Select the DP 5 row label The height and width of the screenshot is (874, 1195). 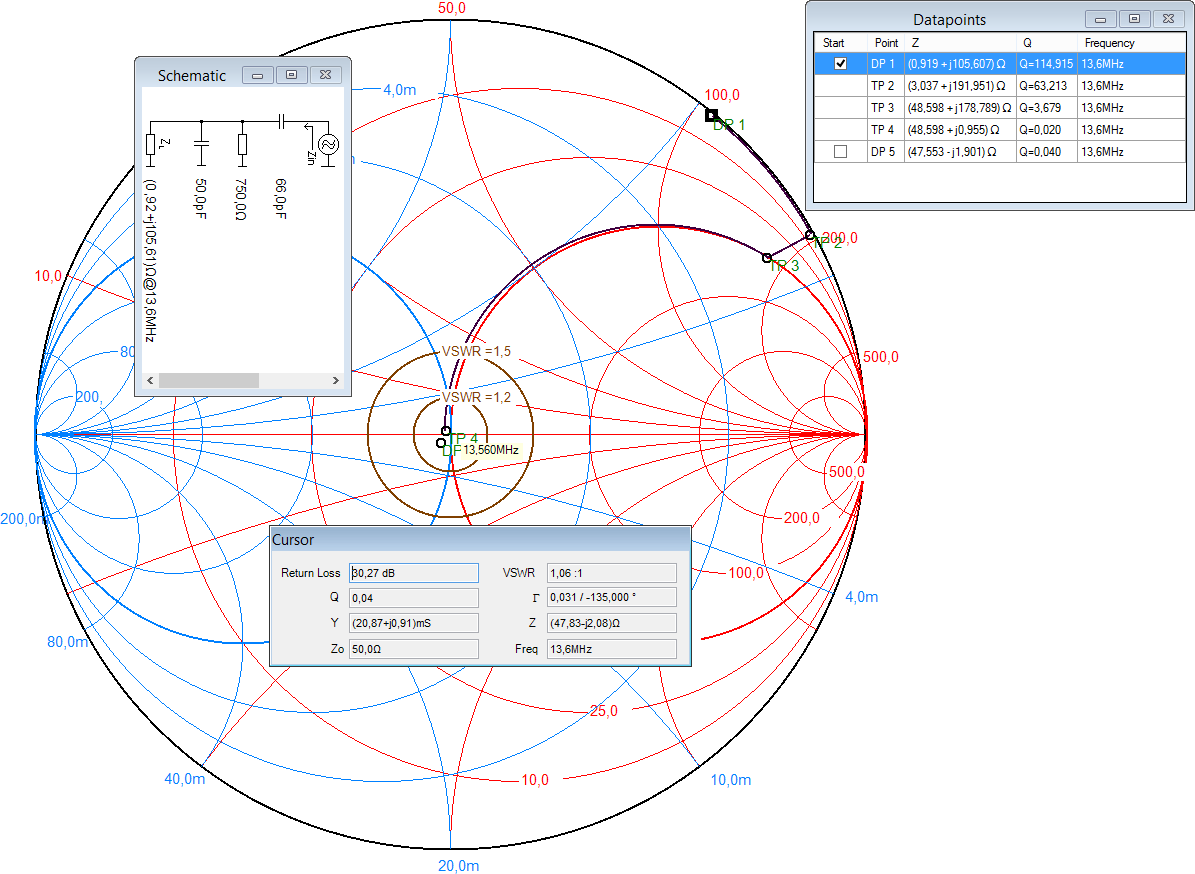883,152
